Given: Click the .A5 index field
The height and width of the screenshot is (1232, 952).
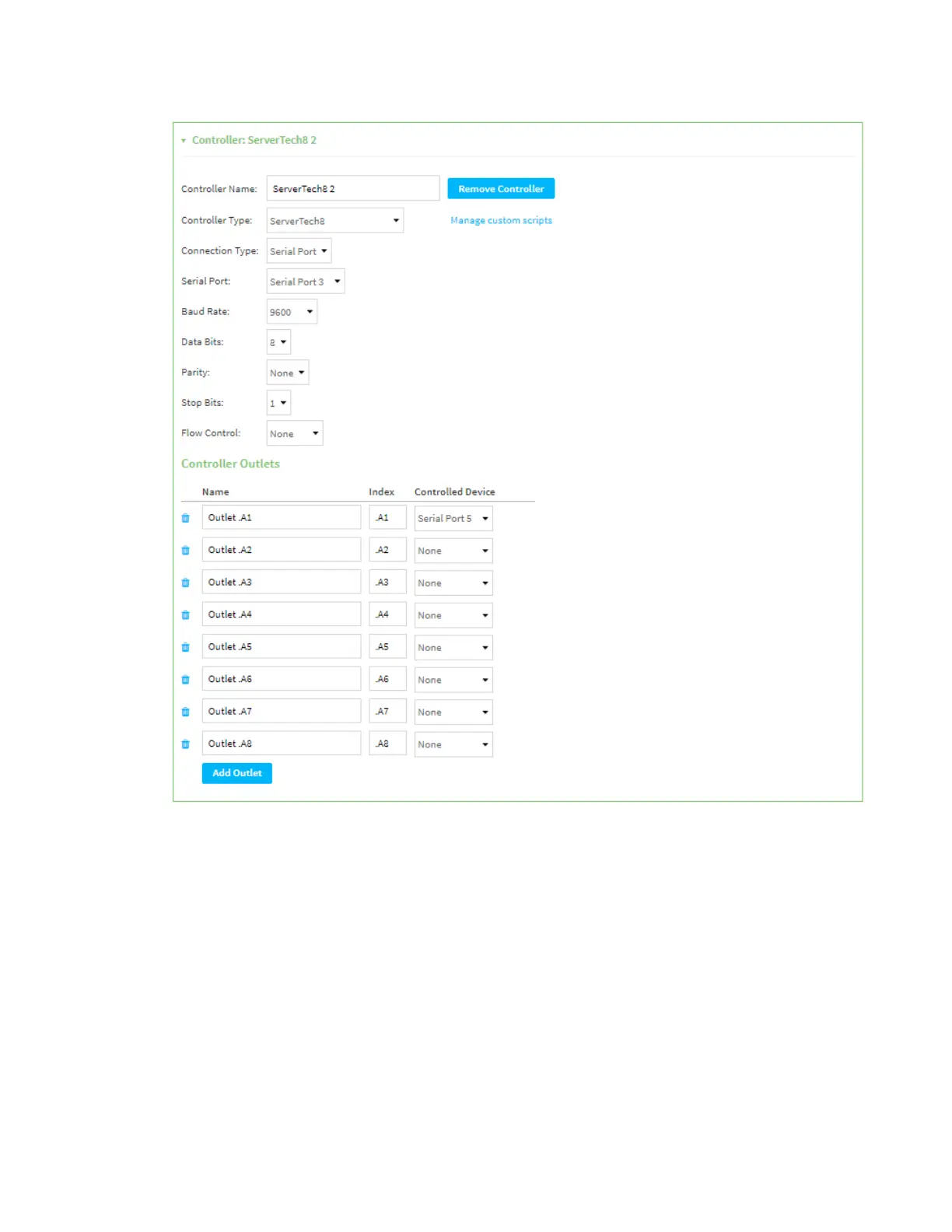Looking at the screenshot, I should point(387,646).
